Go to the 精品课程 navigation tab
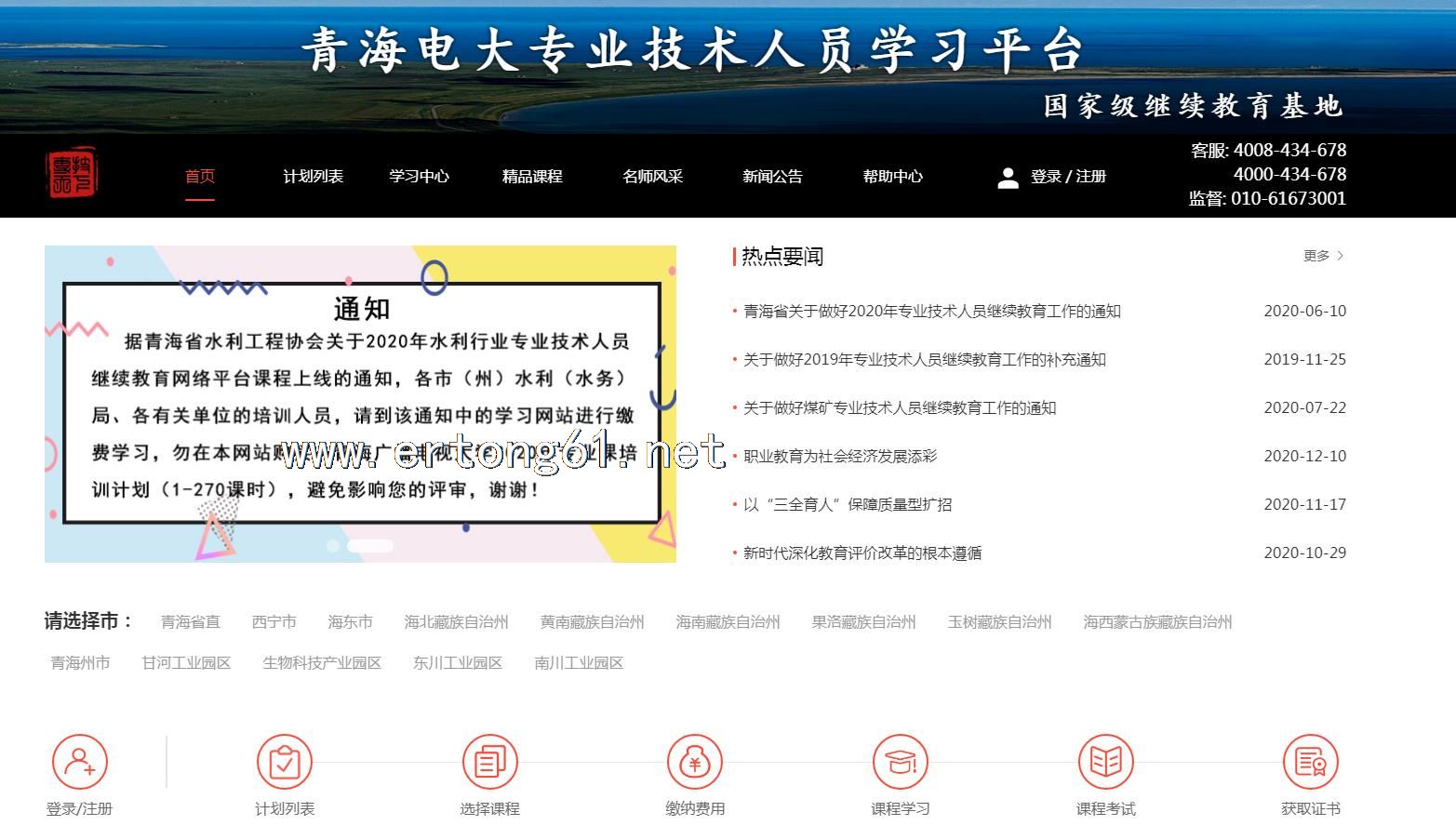 532,177
